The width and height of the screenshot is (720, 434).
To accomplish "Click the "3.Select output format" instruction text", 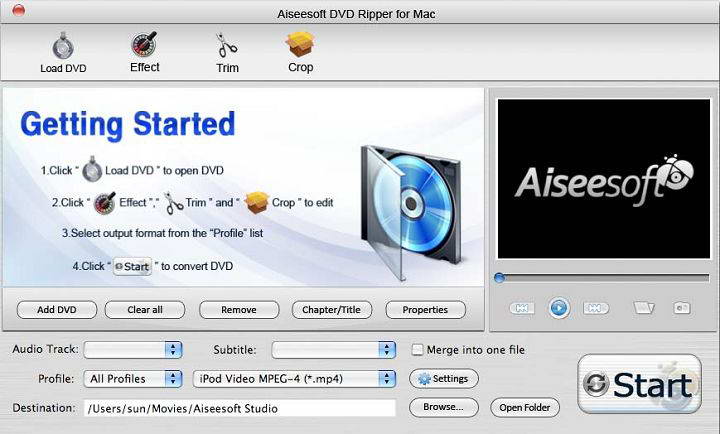I will [x=163, y=233].
